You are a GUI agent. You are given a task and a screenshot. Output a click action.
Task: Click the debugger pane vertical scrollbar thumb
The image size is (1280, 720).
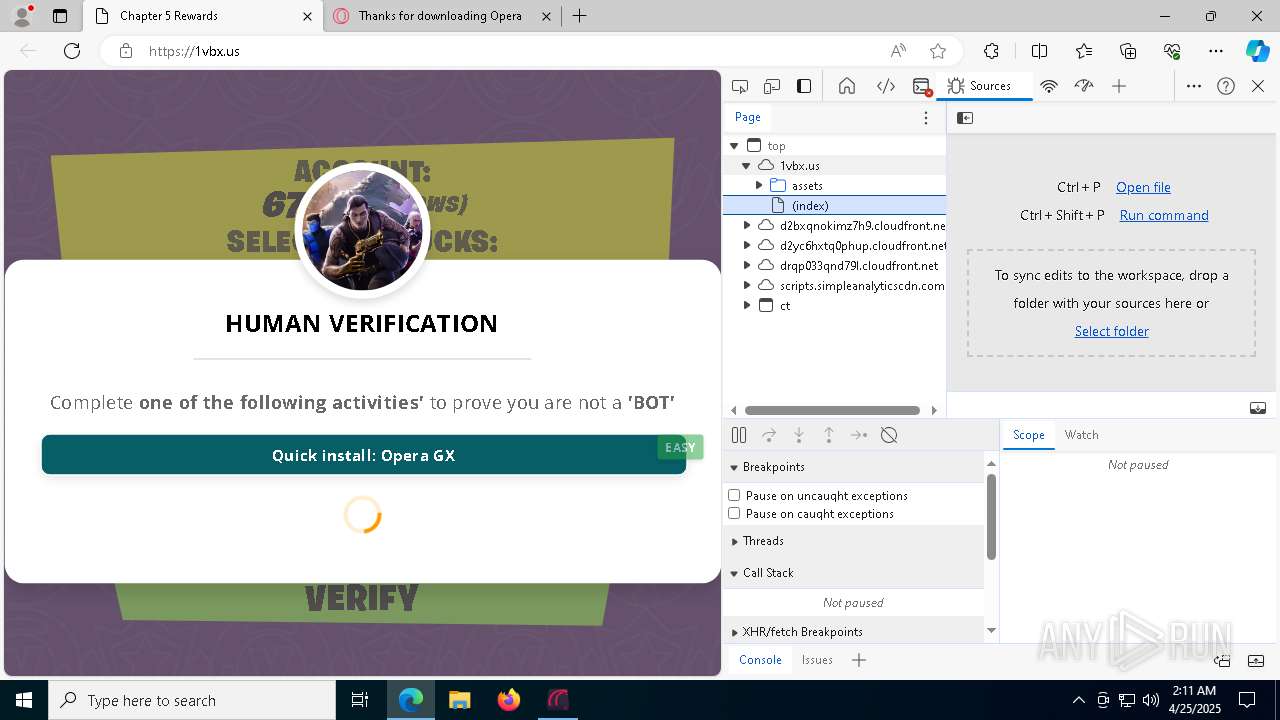point(991,517)
